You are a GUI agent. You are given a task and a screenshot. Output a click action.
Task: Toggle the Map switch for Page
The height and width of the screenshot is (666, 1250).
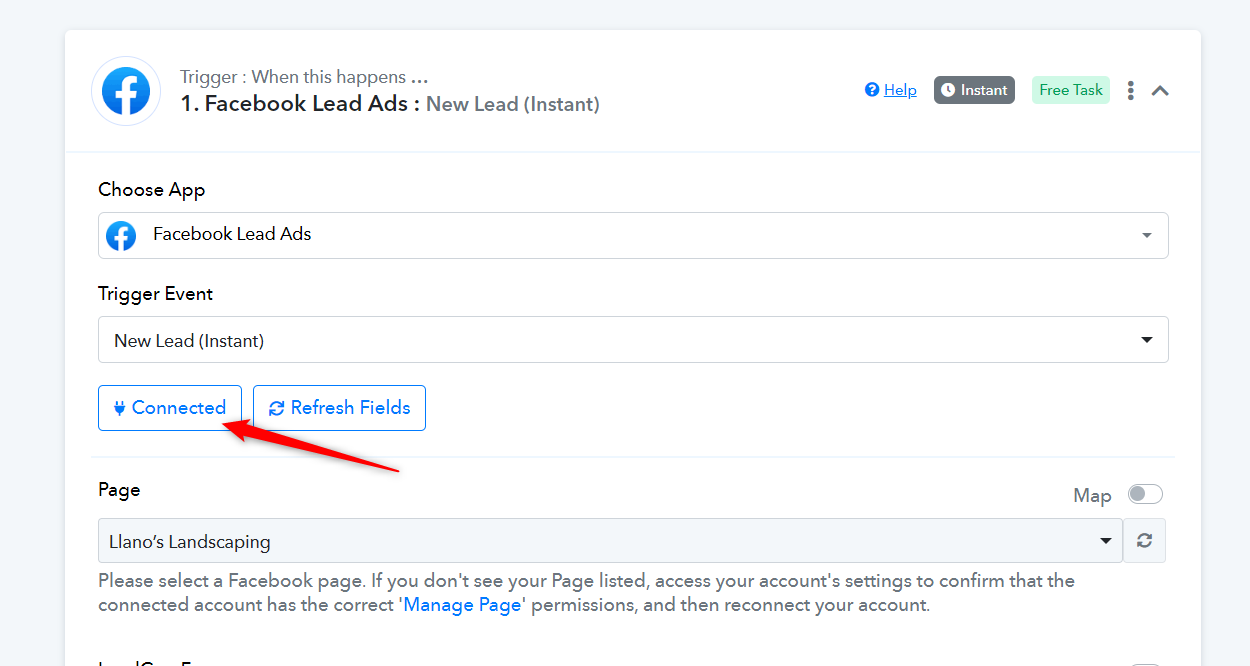pos(1145,494)
